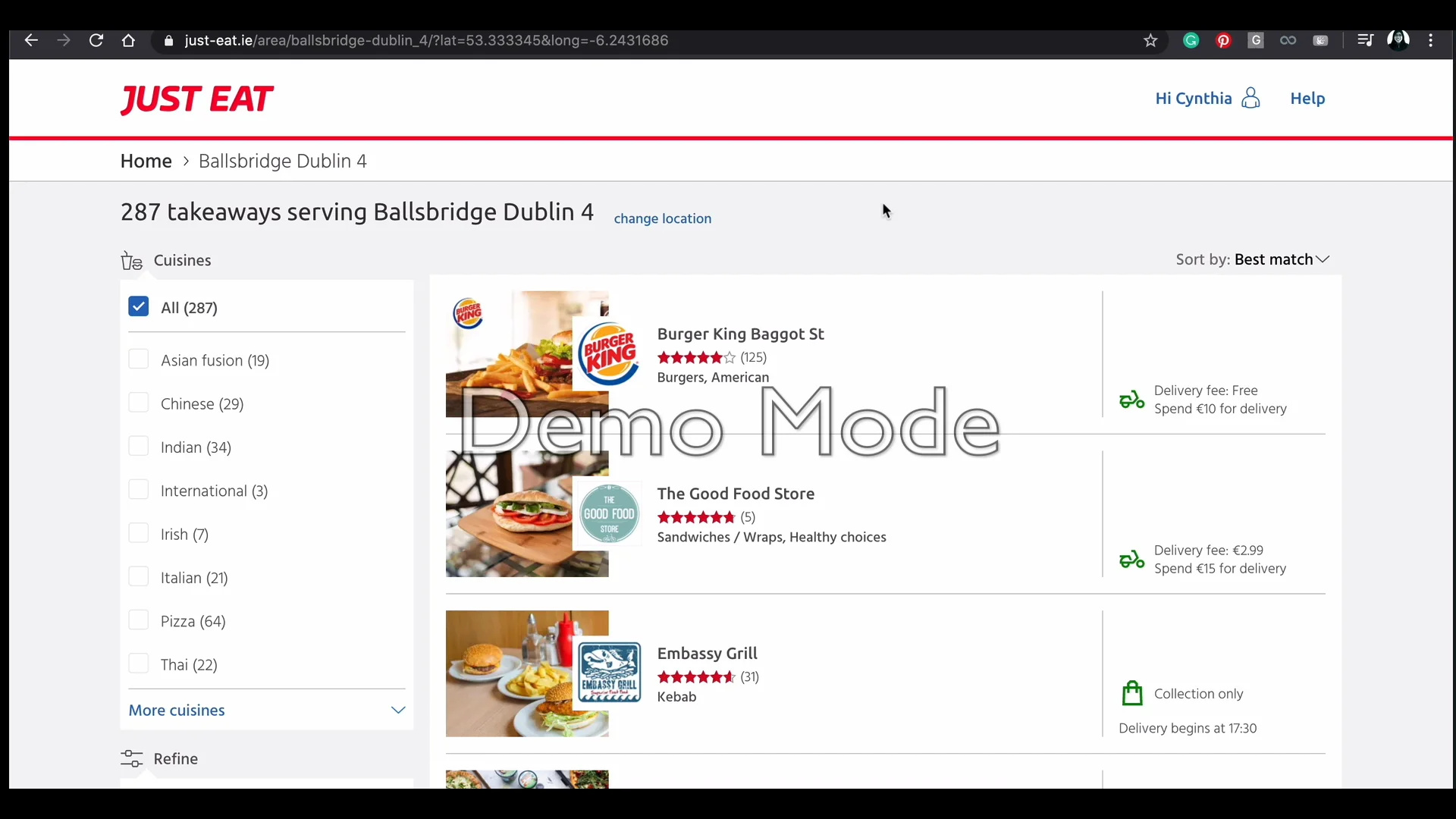The width and height of the screenshot is (1456, 819).
Task: Click the user account icon
Action: click(x=1251, y=98)
